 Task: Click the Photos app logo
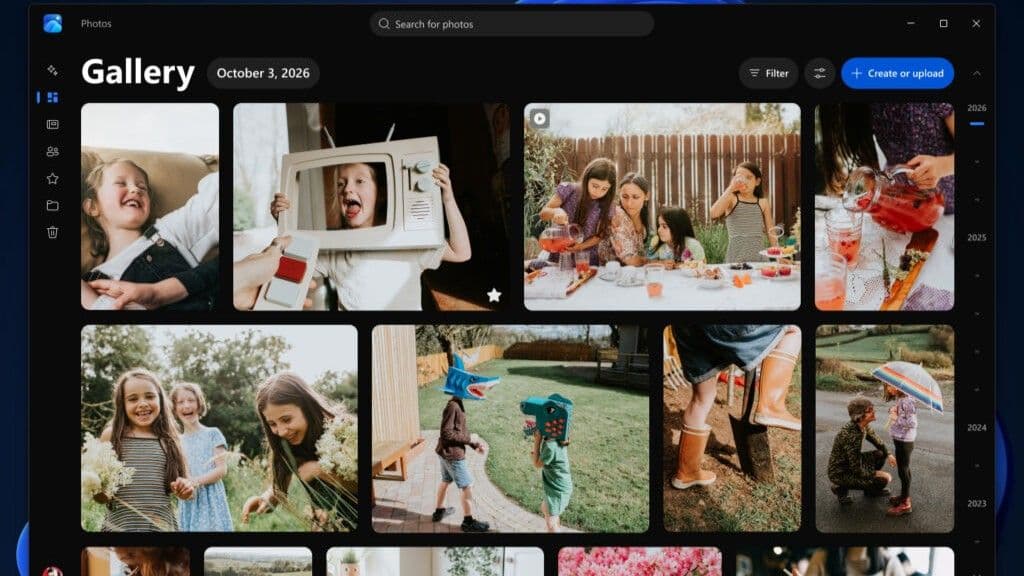[x=52, y=24]
